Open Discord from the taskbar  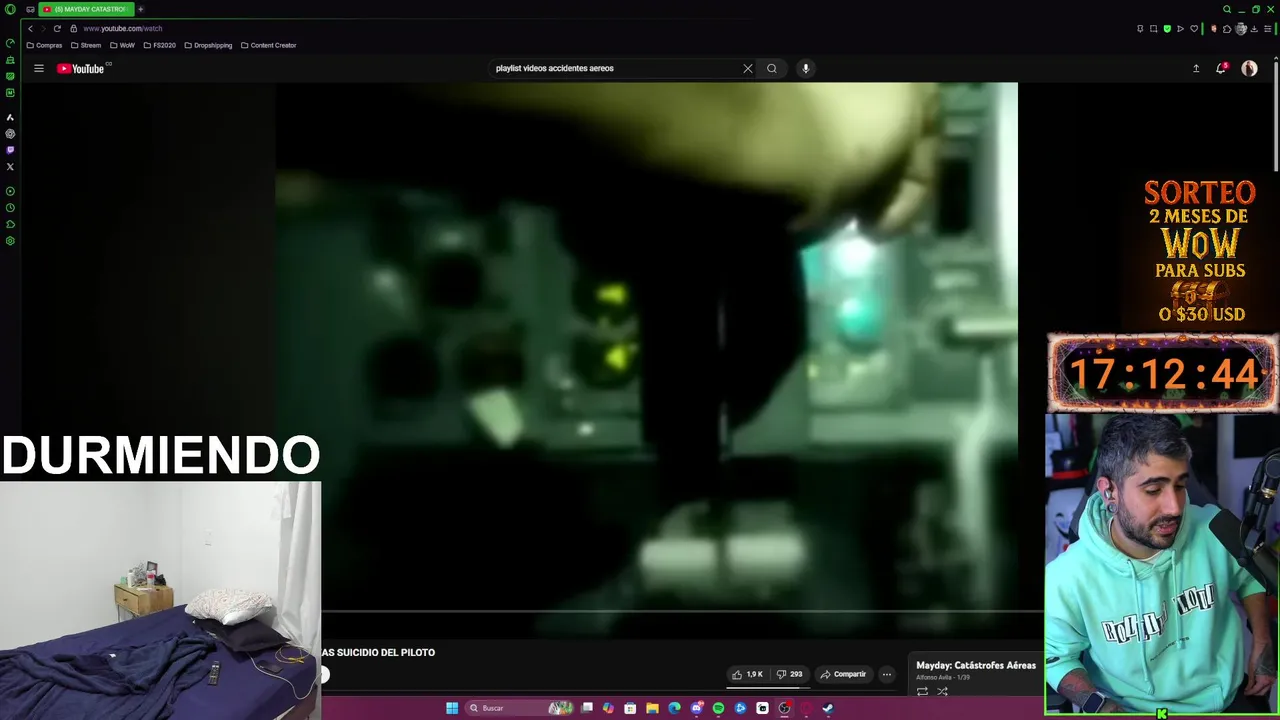(697, 708)
